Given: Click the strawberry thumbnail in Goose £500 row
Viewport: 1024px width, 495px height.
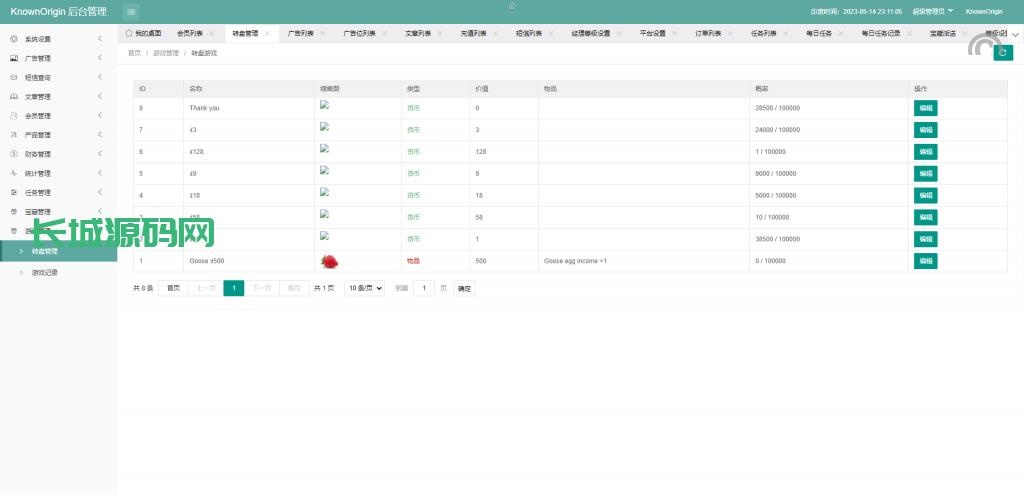Looking at the screenshot, I should (328, 261).
